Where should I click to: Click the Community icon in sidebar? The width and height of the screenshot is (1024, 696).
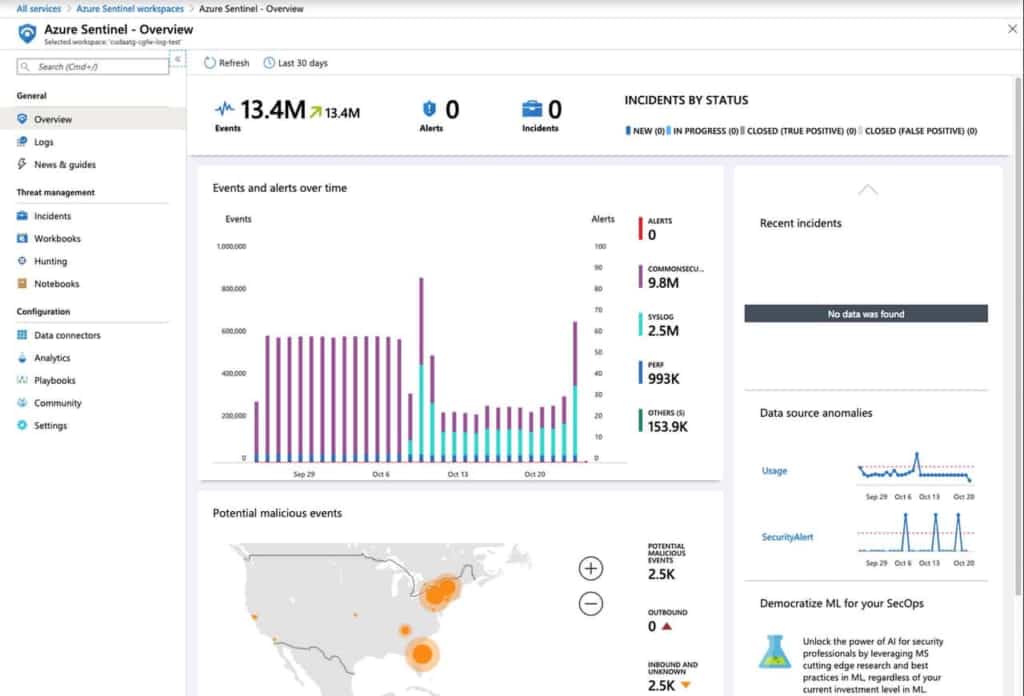pyautogui.click(x=22, y=403)
